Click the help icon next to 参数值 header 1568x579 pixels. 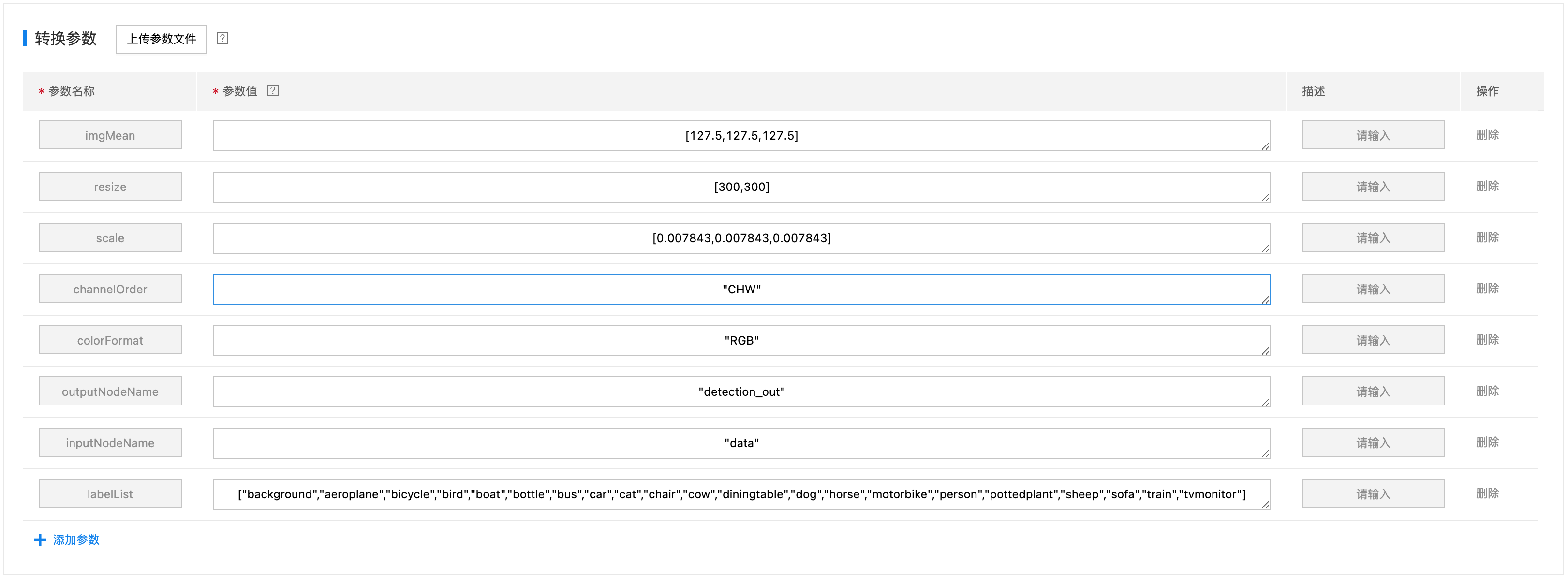click(273, 91)
